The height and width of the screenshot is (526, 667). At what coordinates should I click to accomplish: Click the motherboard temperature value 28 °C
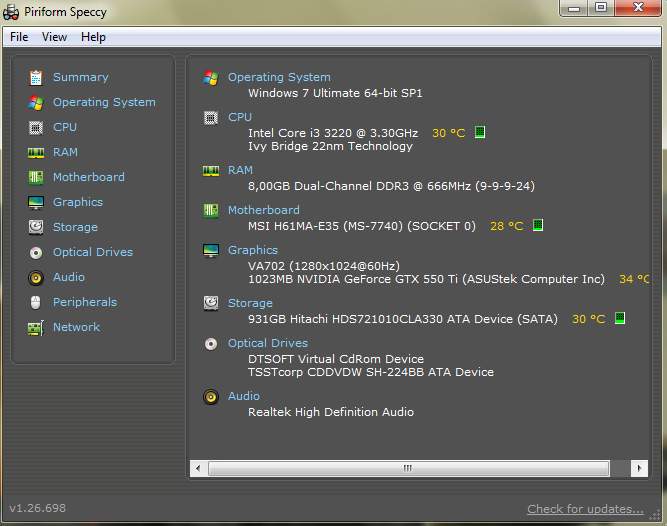(507, 226)
